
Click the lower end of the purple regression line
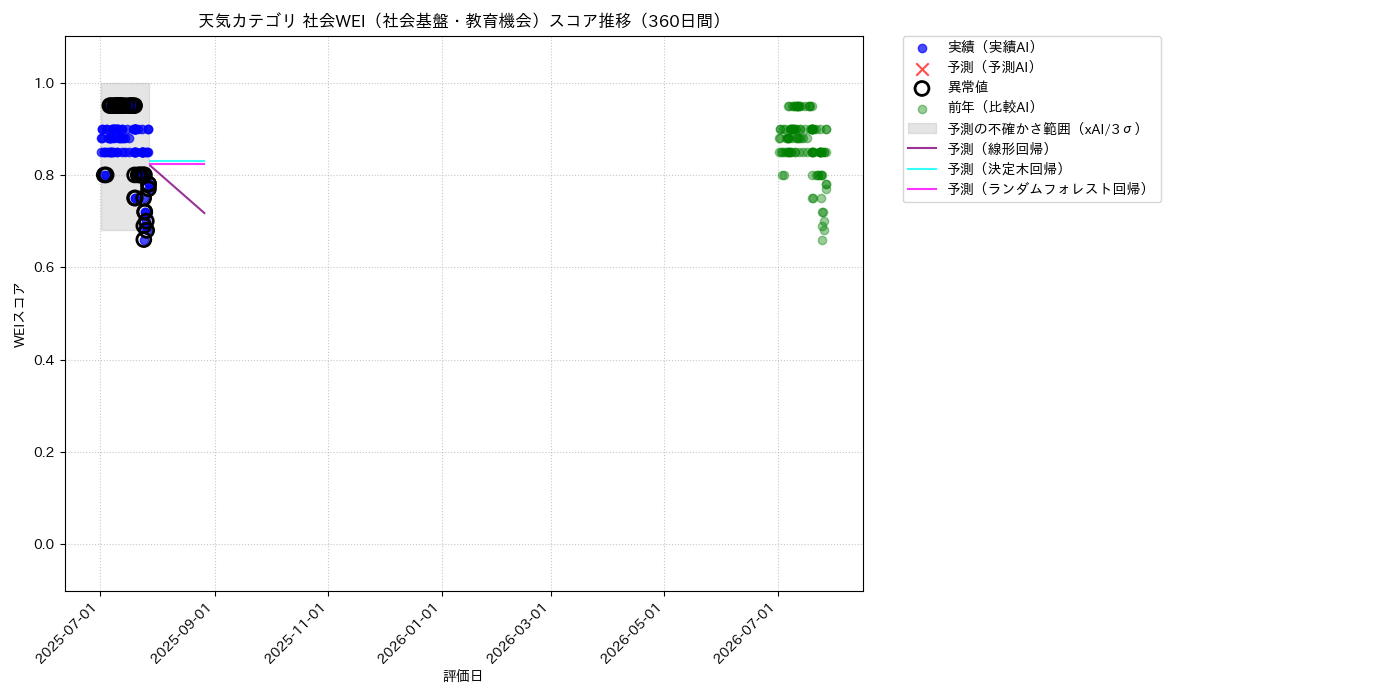(205, 213)
